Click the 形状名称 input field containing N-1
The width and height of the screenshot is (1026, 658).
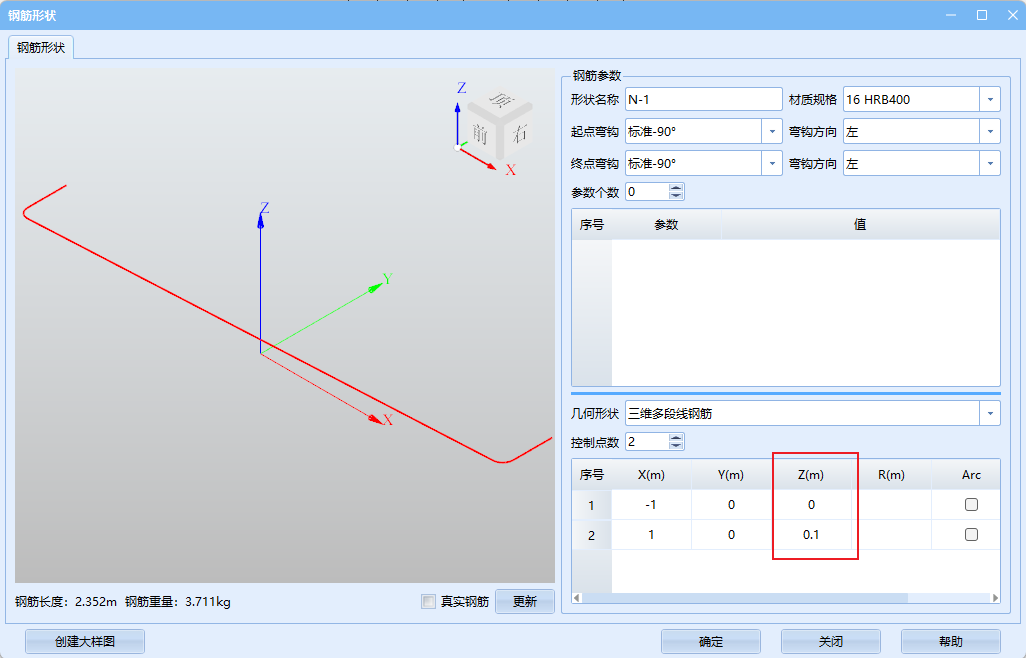[x=702, y=100]
